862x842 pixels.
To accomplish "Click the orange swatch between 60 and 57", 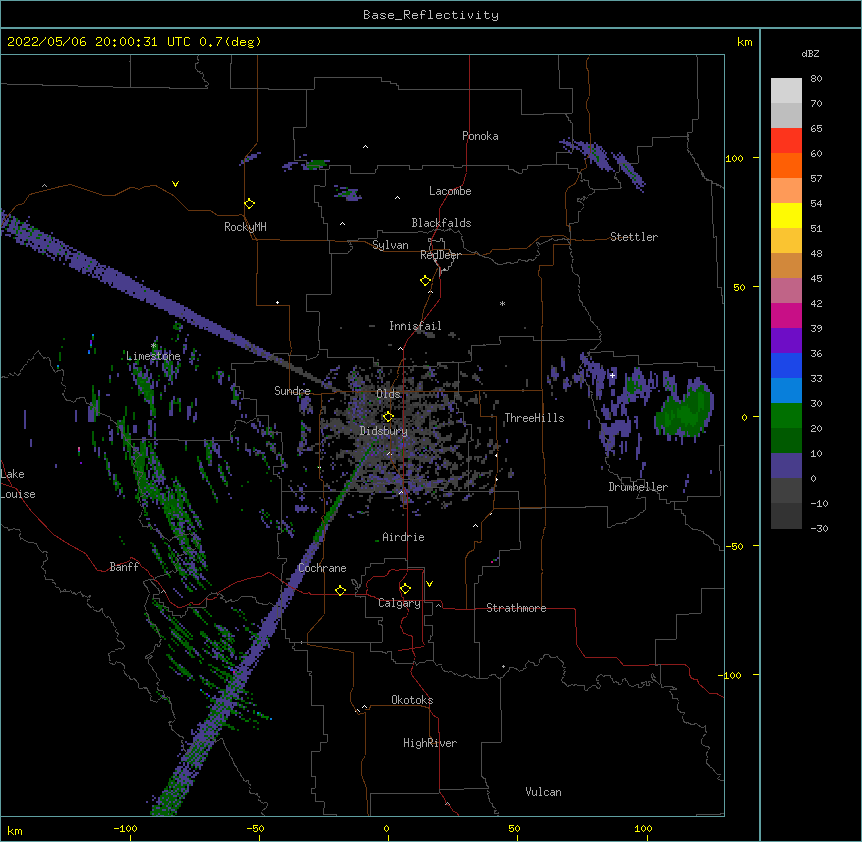I will point(786,166).
